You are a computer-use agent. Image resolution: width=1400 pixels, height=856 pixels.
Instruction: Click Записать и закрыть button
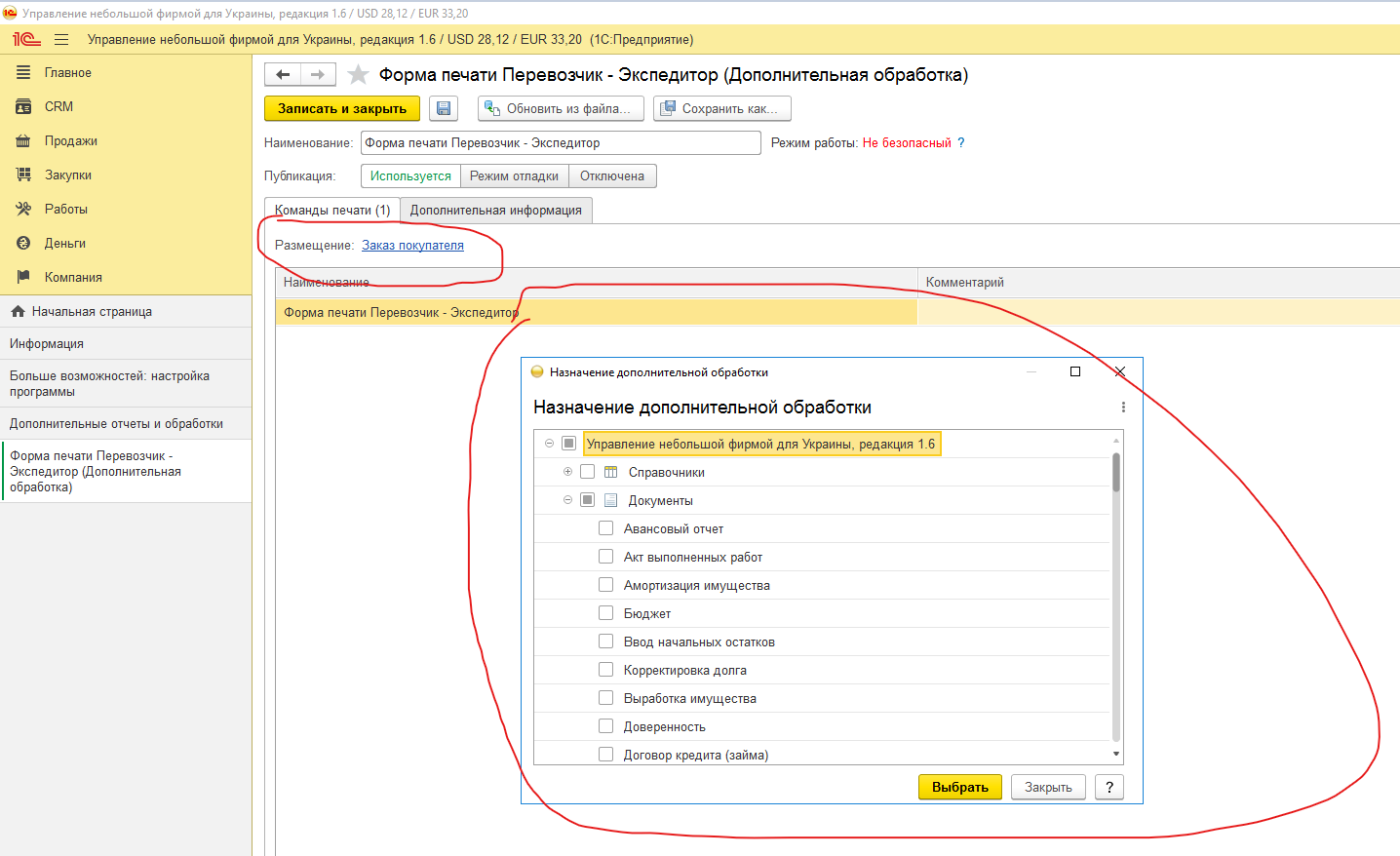342,108
